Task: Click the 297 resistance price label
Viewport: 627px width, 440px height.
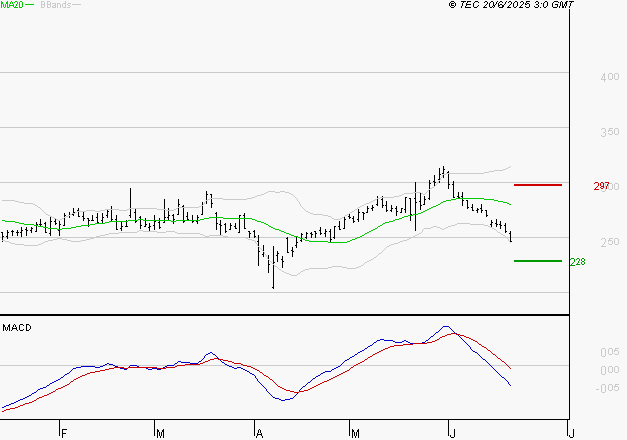Action: click(601, 186)
